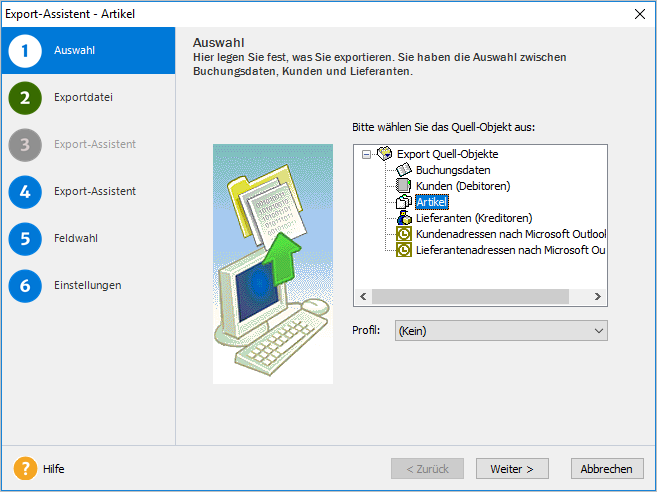Click the Abbrechen button
This screenshot has width=657, height=492.
[607, 469]
